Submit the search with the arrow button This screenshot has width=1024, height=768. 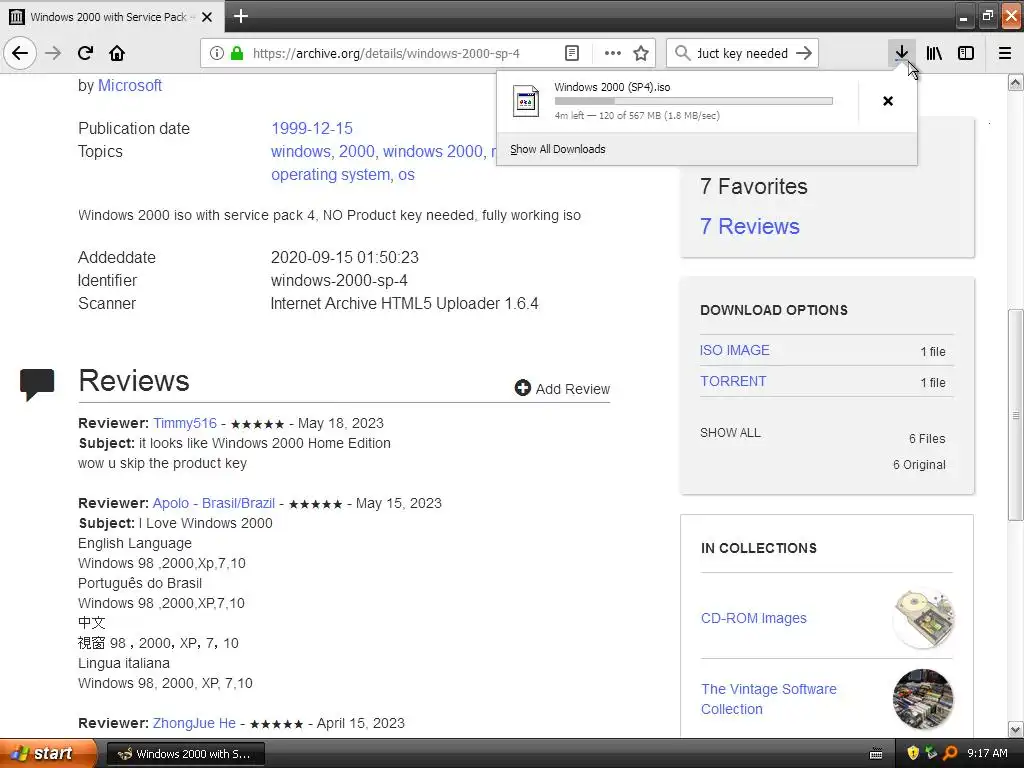click(x=805, y=53)
